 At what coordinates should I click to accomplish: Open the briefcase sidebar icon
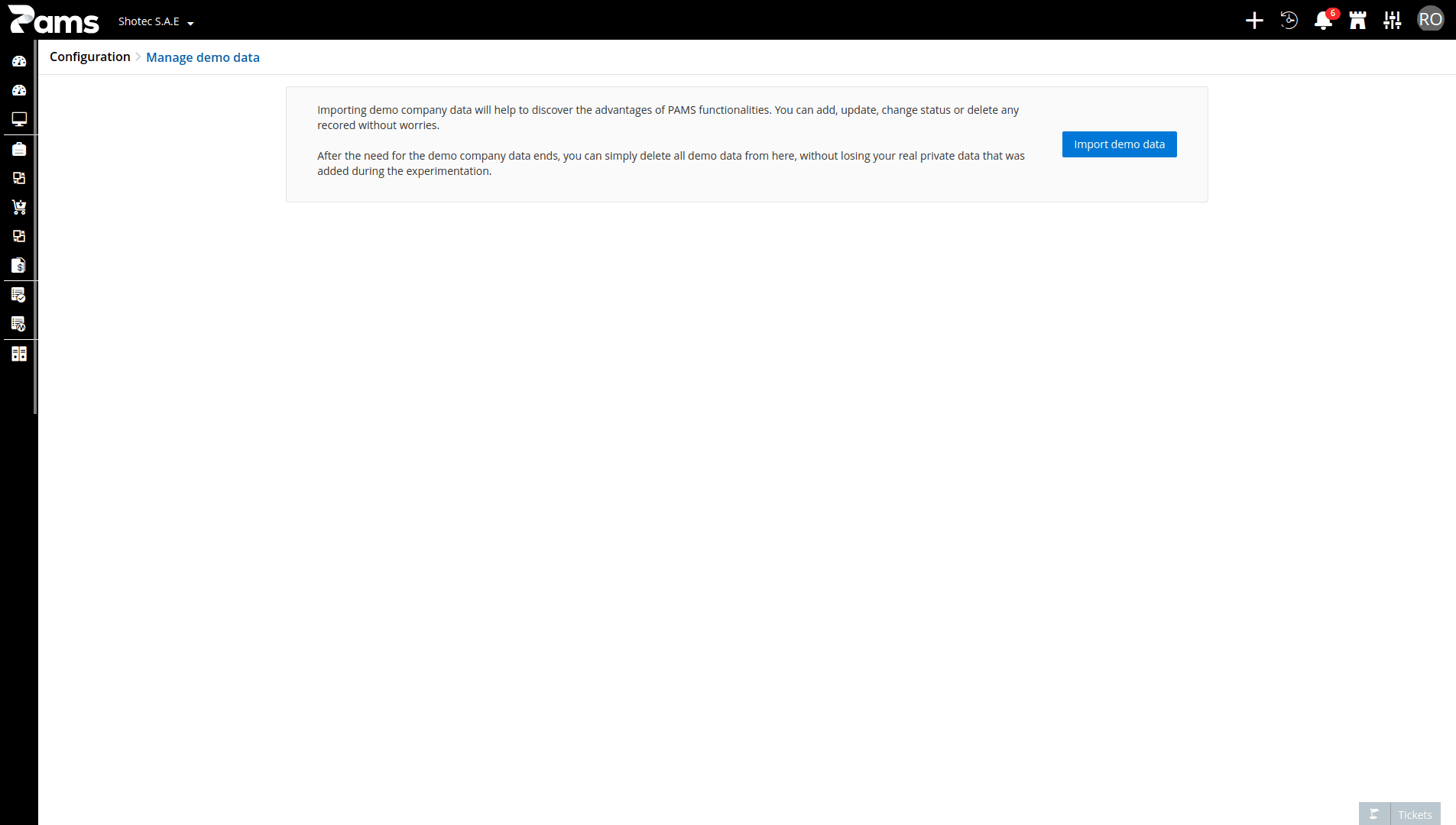click(19, 149)
